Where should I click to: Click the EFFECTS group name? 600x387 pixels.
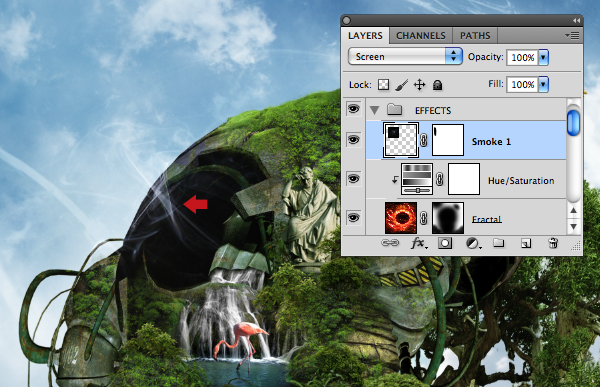pos(433,111)
